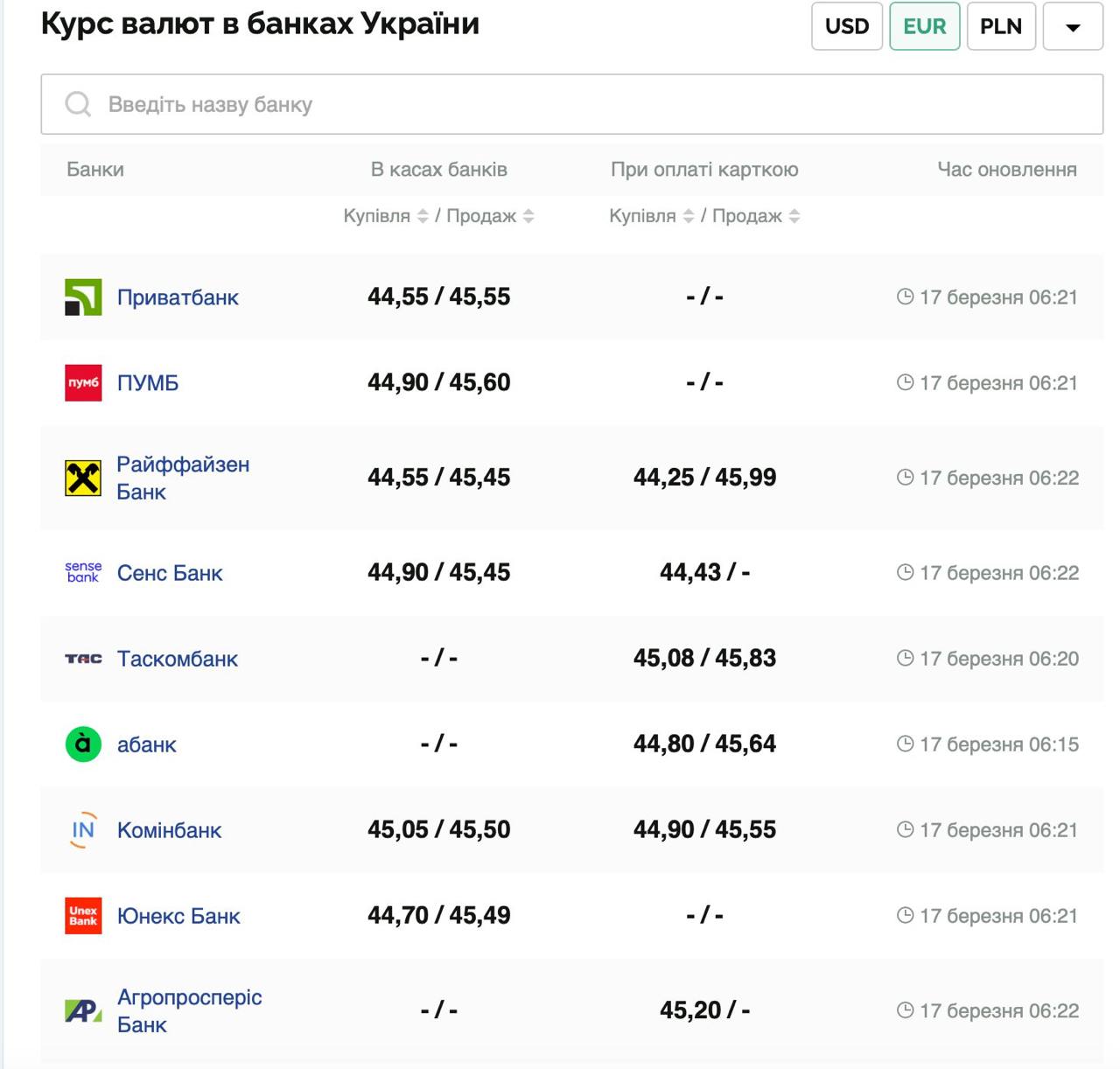This screenshot has width=1120, height=1069.
Task: Select the PLN currency tab
Action: [1000, 26]
